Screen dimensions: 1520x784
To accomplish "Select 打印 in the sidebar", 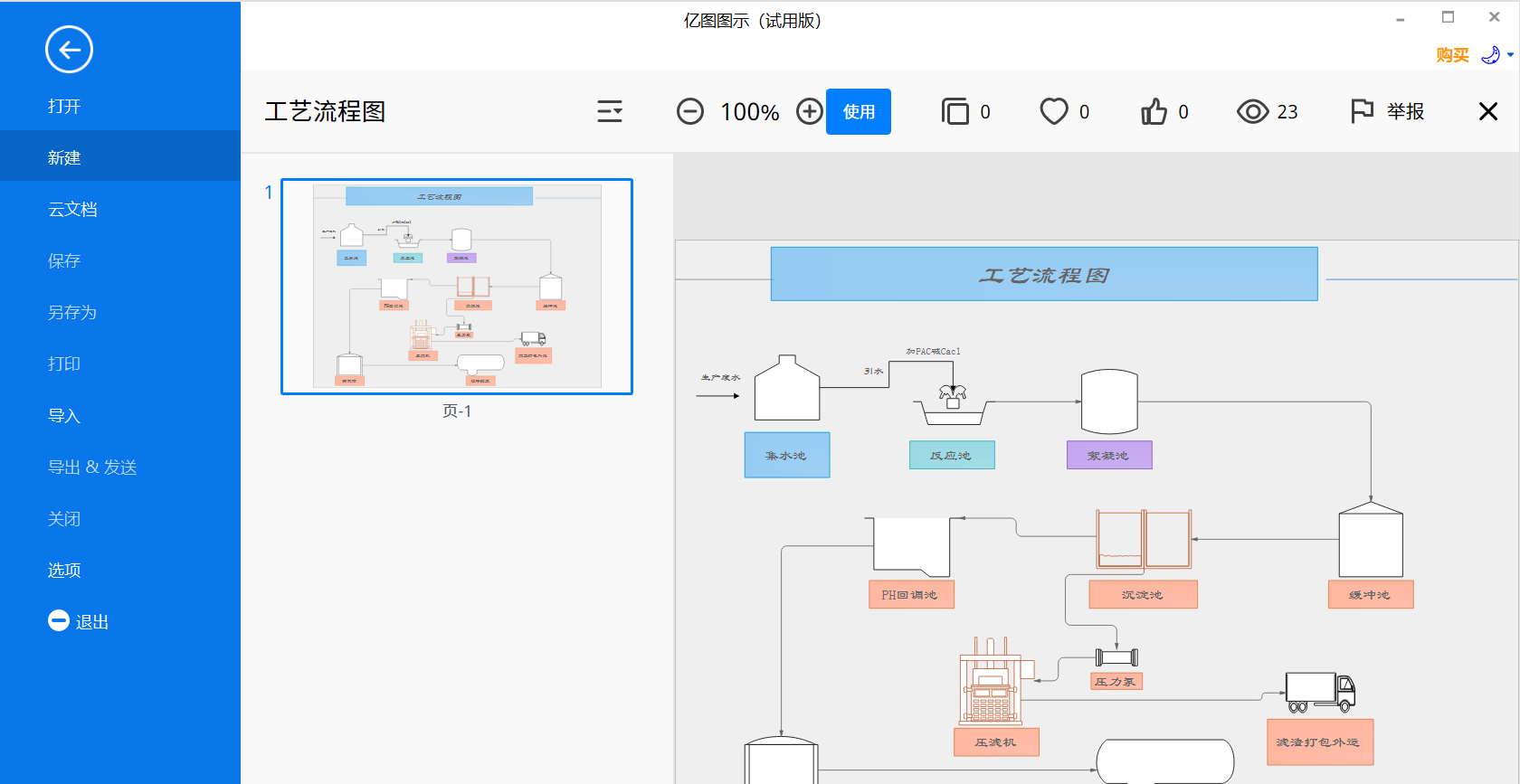I will coord(64,364).
